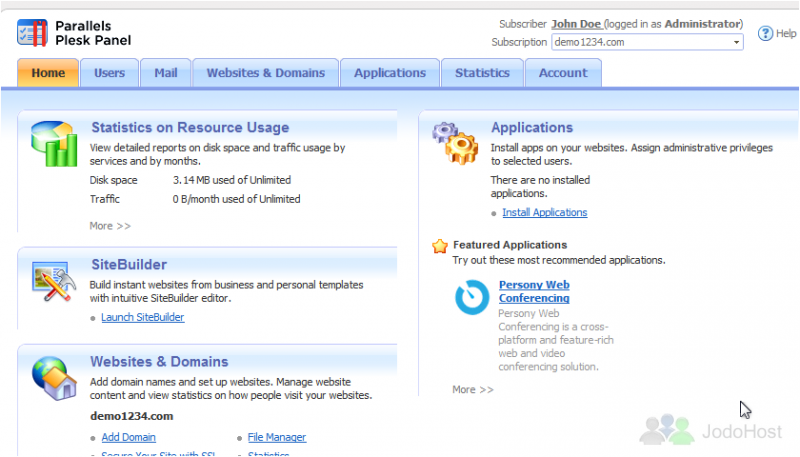Click the Applications gears icon
This screenshot has height=457, width=800.
[455, 143]
